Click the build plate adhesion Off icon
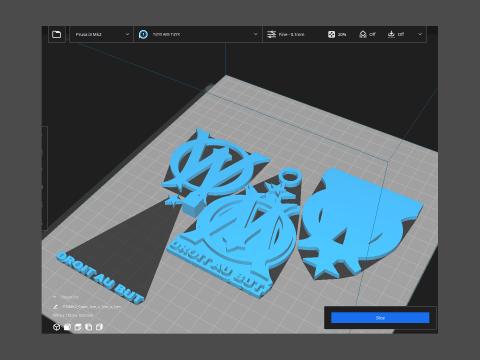 tap(391, 34)
